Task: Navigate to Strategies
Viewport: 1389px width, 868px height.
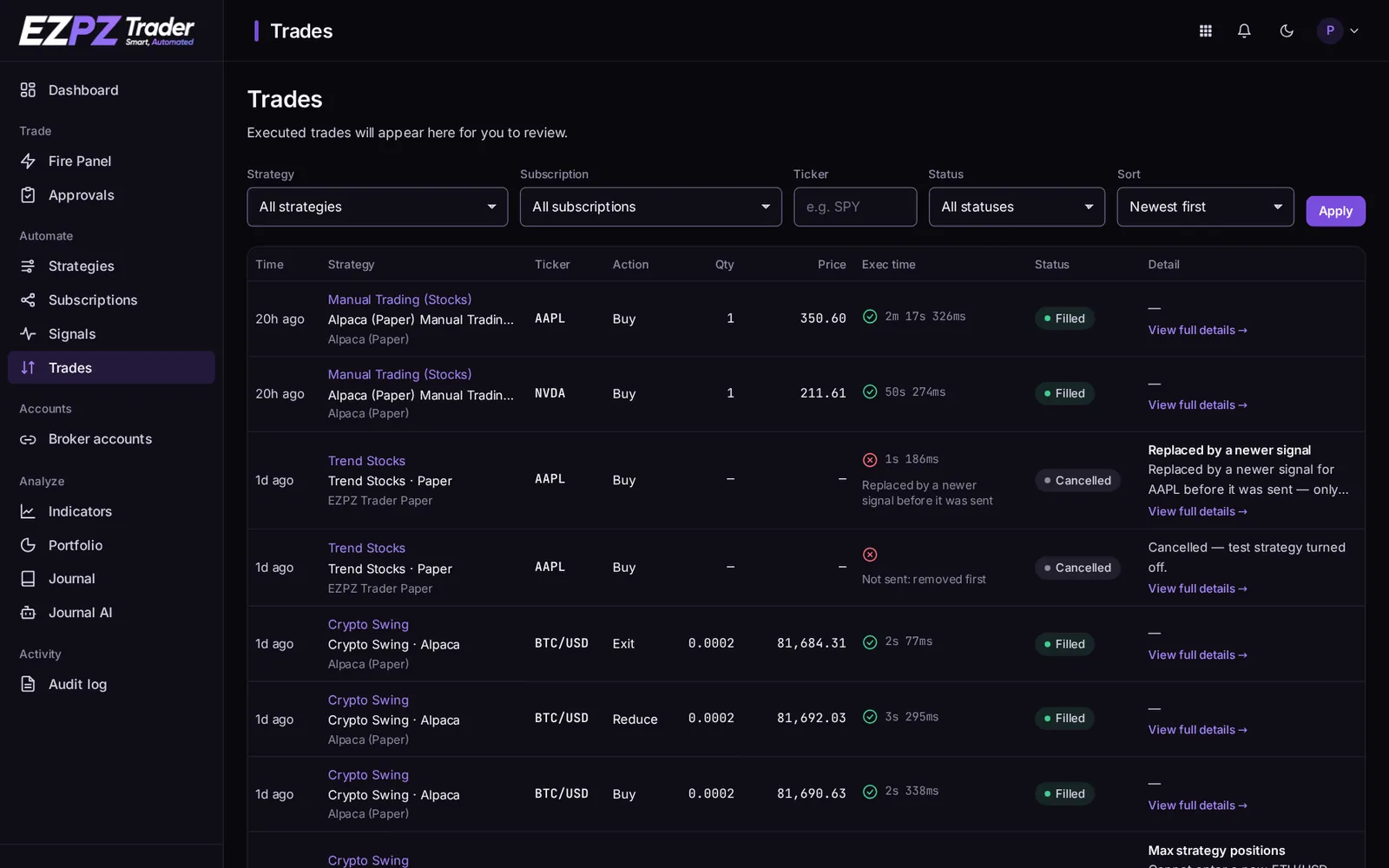Action: [111, 266]
